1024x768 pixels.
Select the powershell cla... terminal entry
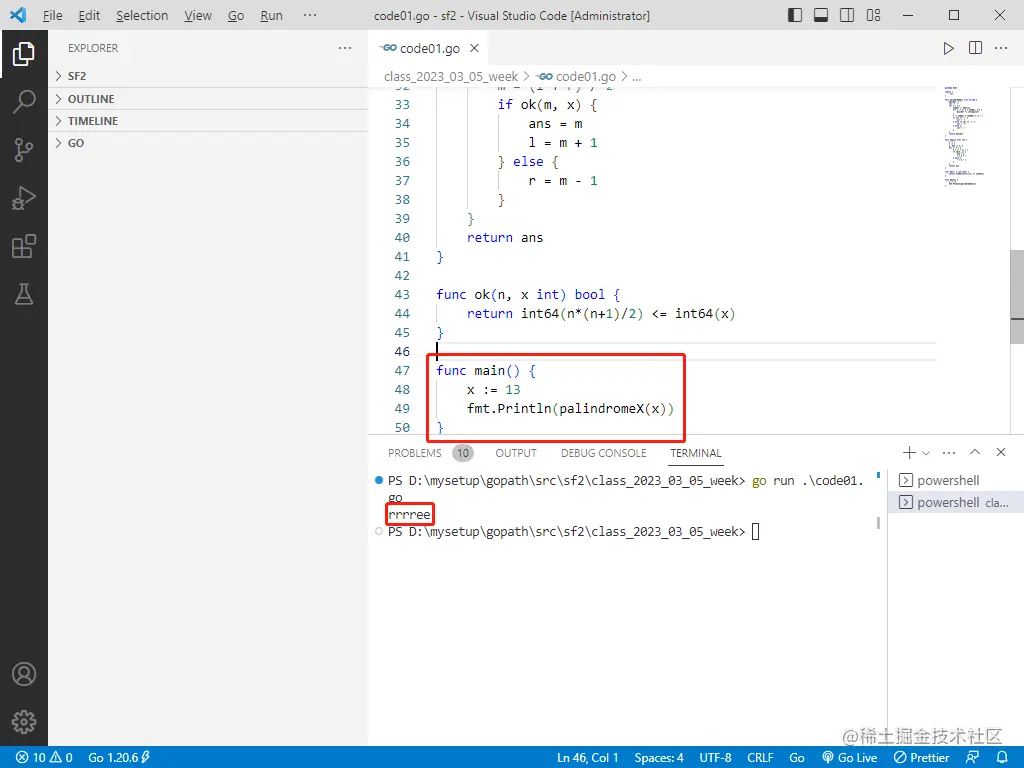[955, 502]
